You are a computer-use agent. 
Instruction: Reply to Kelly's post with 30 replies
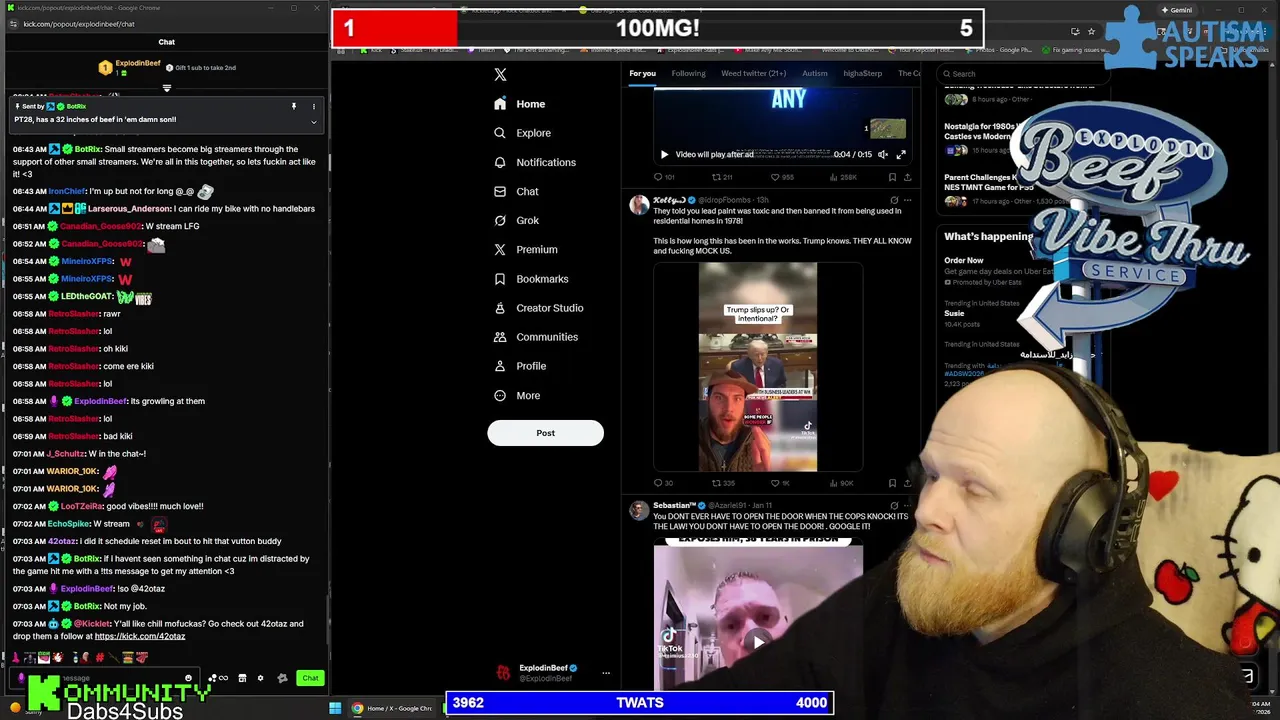pos(664,483)
